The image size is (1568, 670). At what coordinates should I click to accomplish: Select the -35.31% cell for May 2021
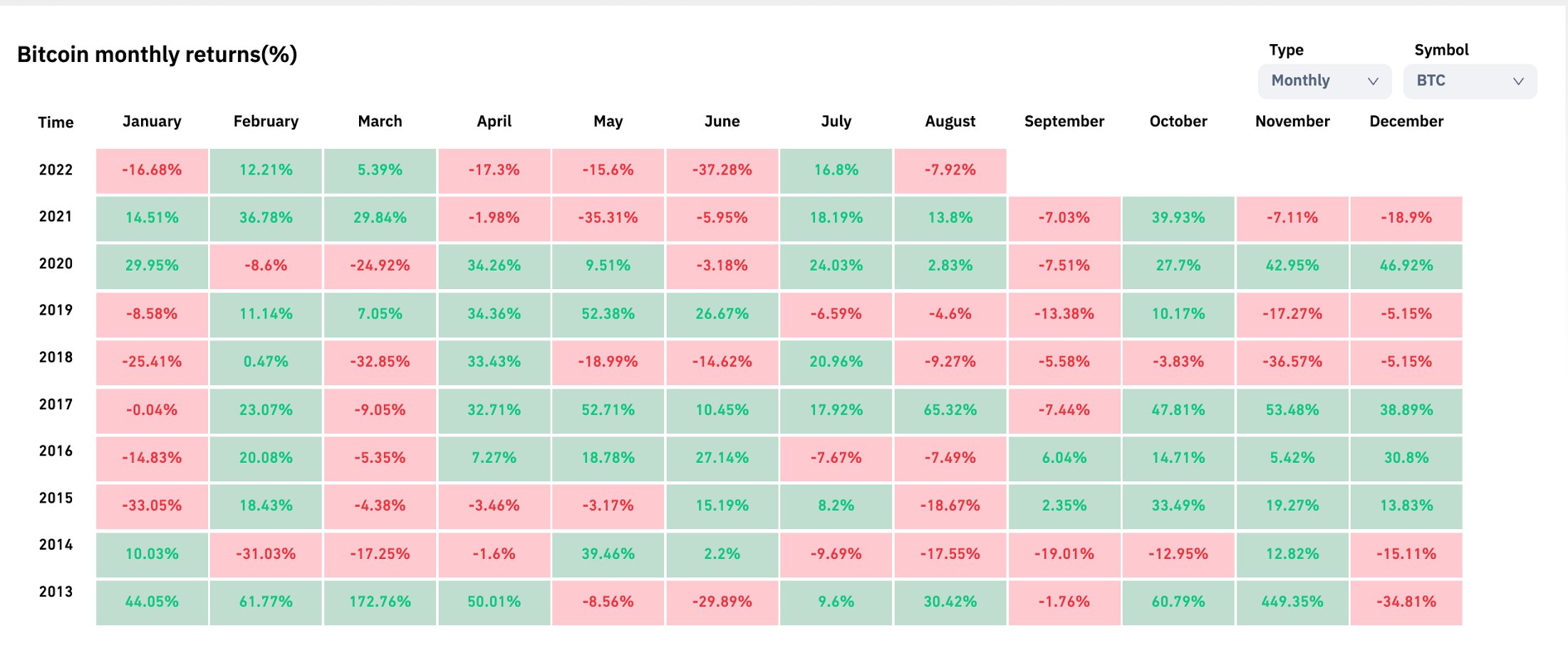pyautogui.click(x=608, y=219)
